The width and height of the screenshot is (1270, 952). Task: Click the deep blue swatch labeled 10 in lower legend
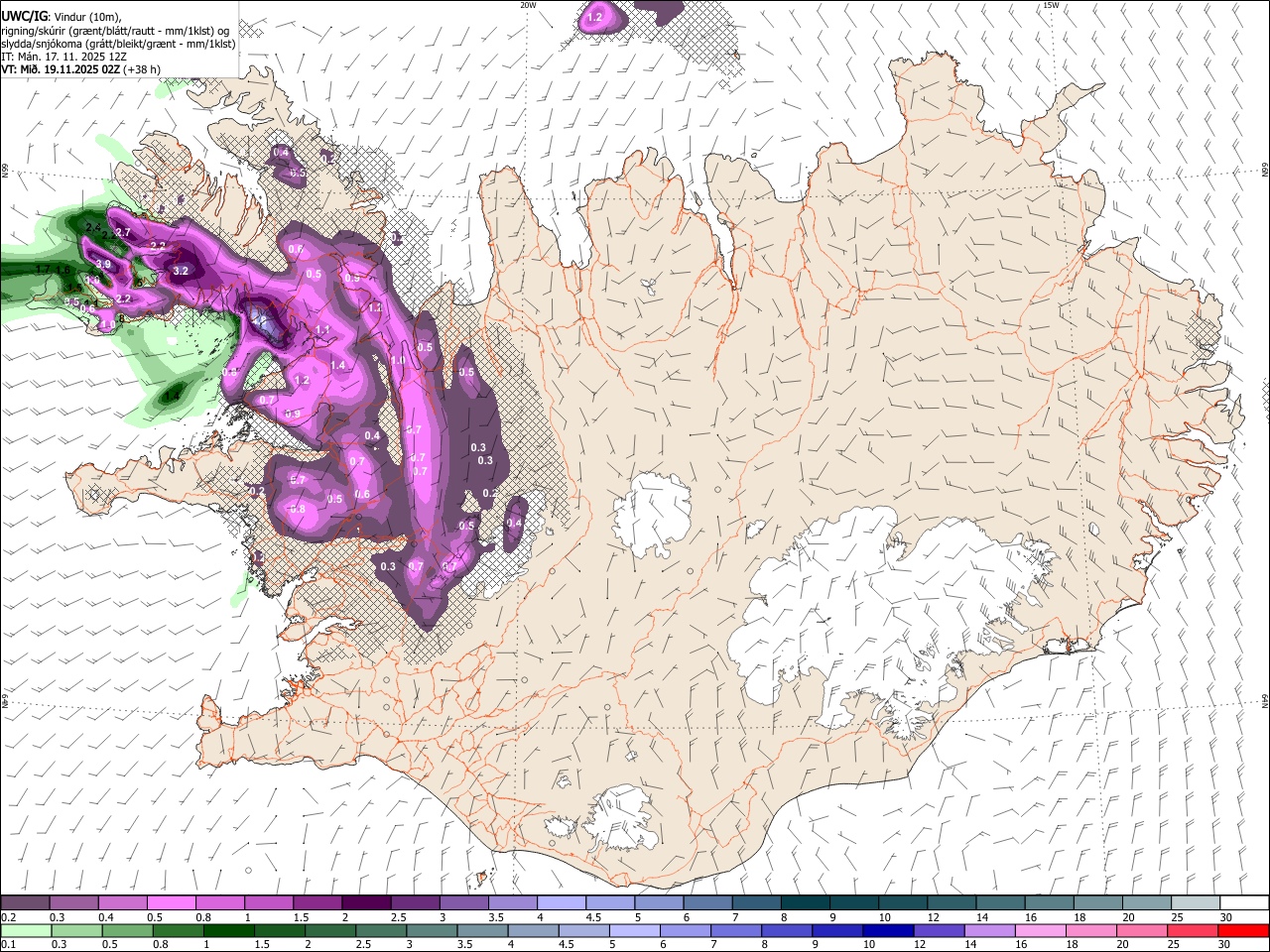(x=886, y=930)
